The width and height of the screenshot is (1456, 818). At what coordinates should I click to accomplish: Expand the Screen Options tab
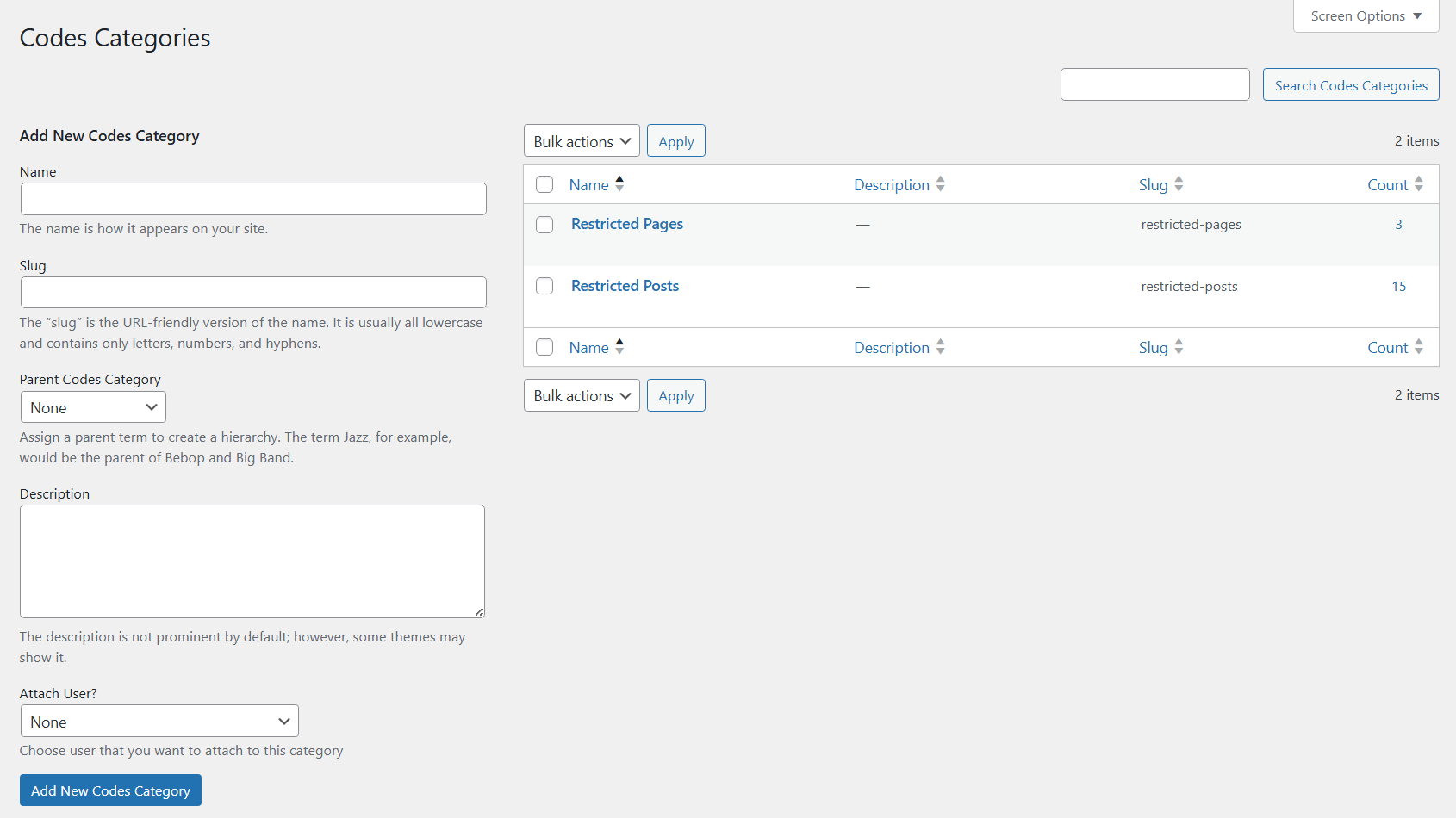click(x=1366, y=16)
